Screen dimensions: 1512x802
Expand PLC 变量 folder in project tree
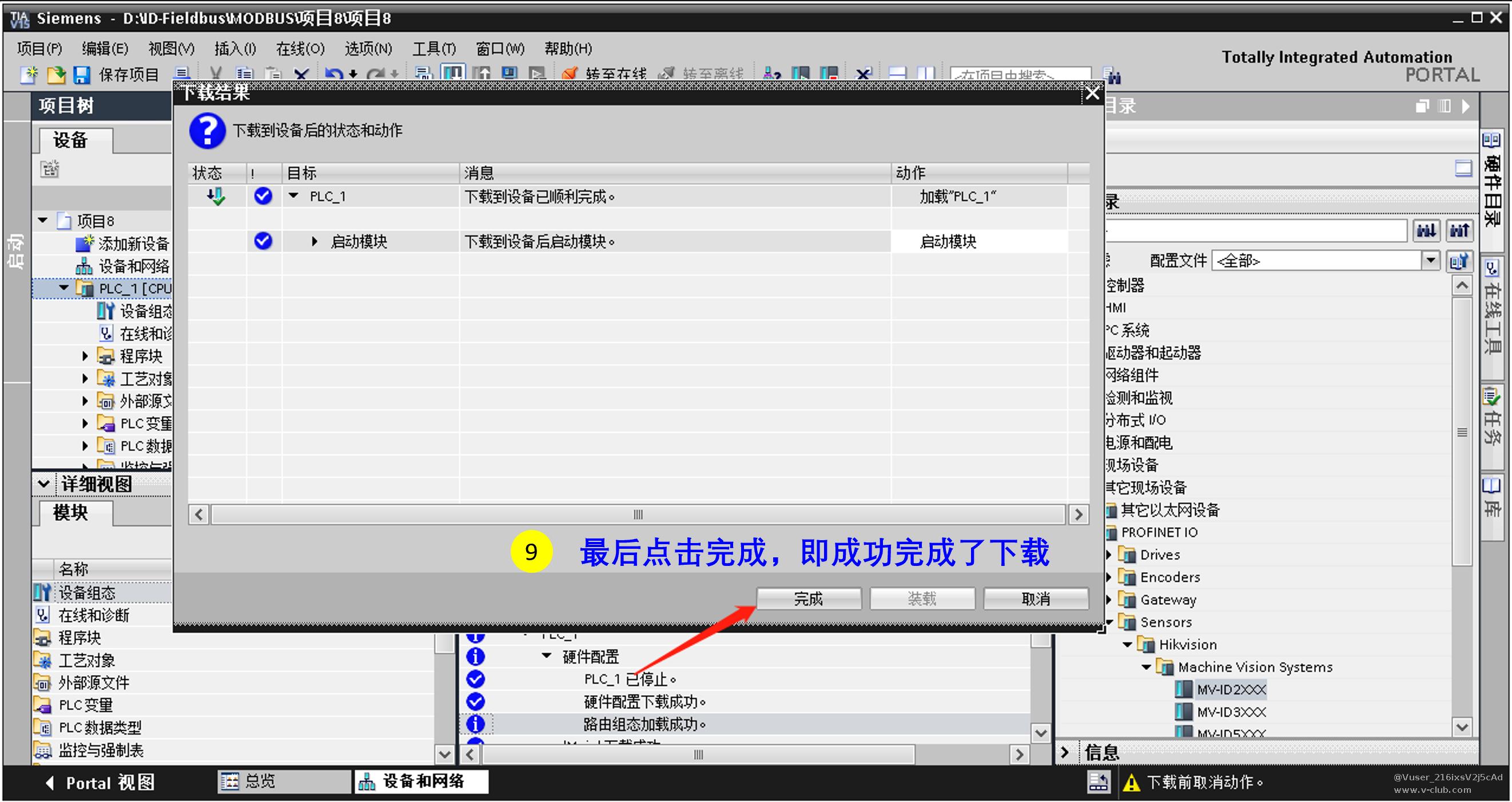point(85,424)
